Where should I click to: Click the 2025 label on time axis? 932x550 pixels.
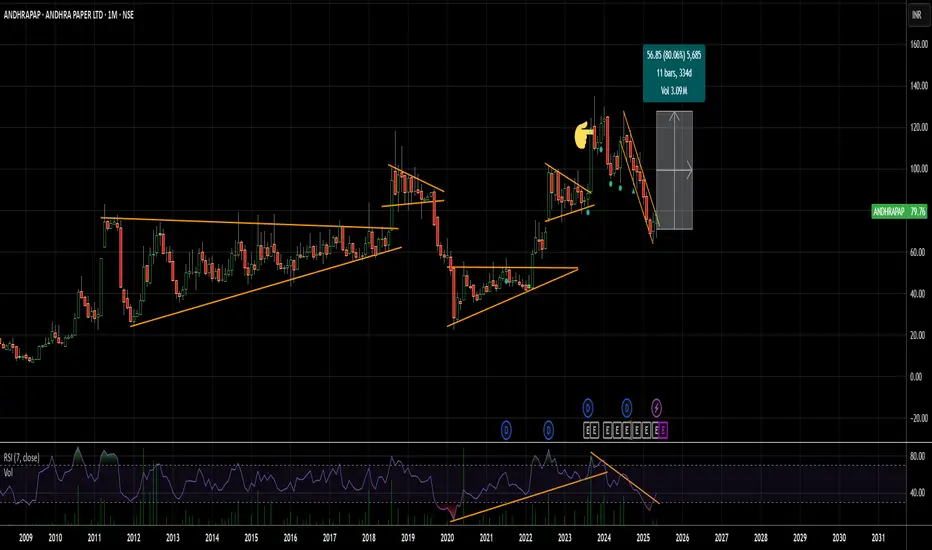point(643,538)
